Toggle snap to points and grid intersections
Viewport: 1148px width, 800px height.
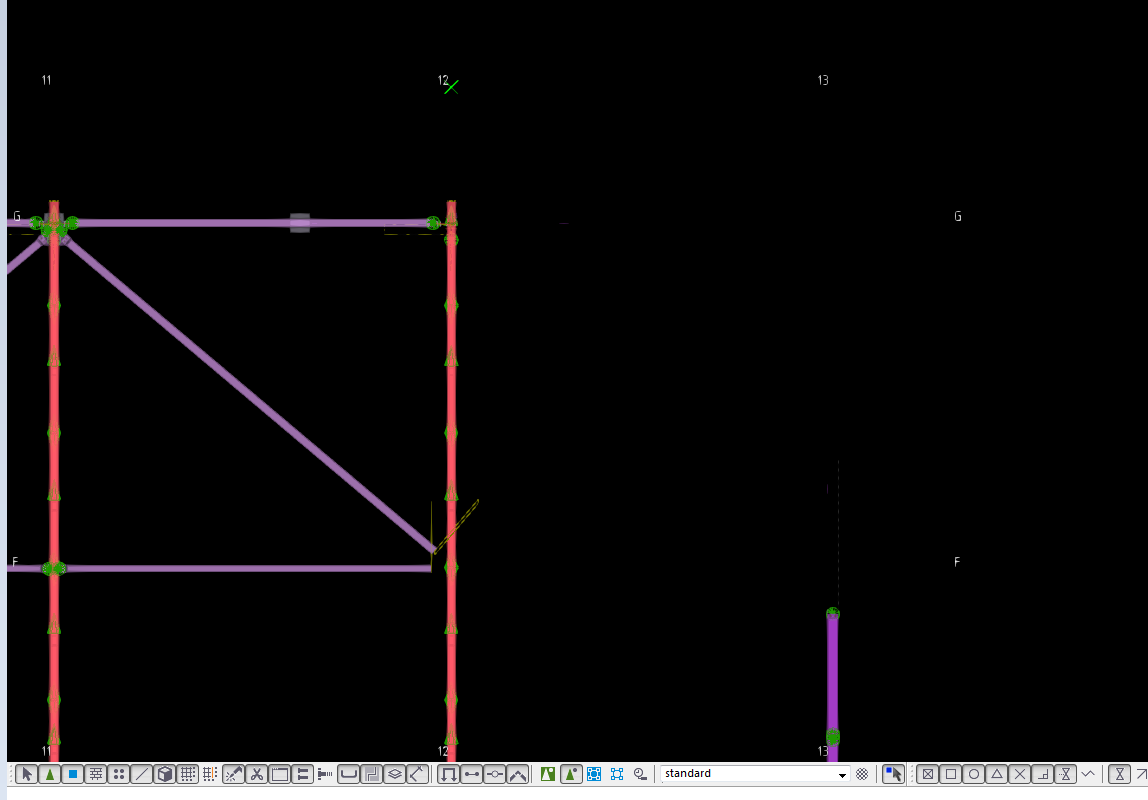click(x=928, y=774)
